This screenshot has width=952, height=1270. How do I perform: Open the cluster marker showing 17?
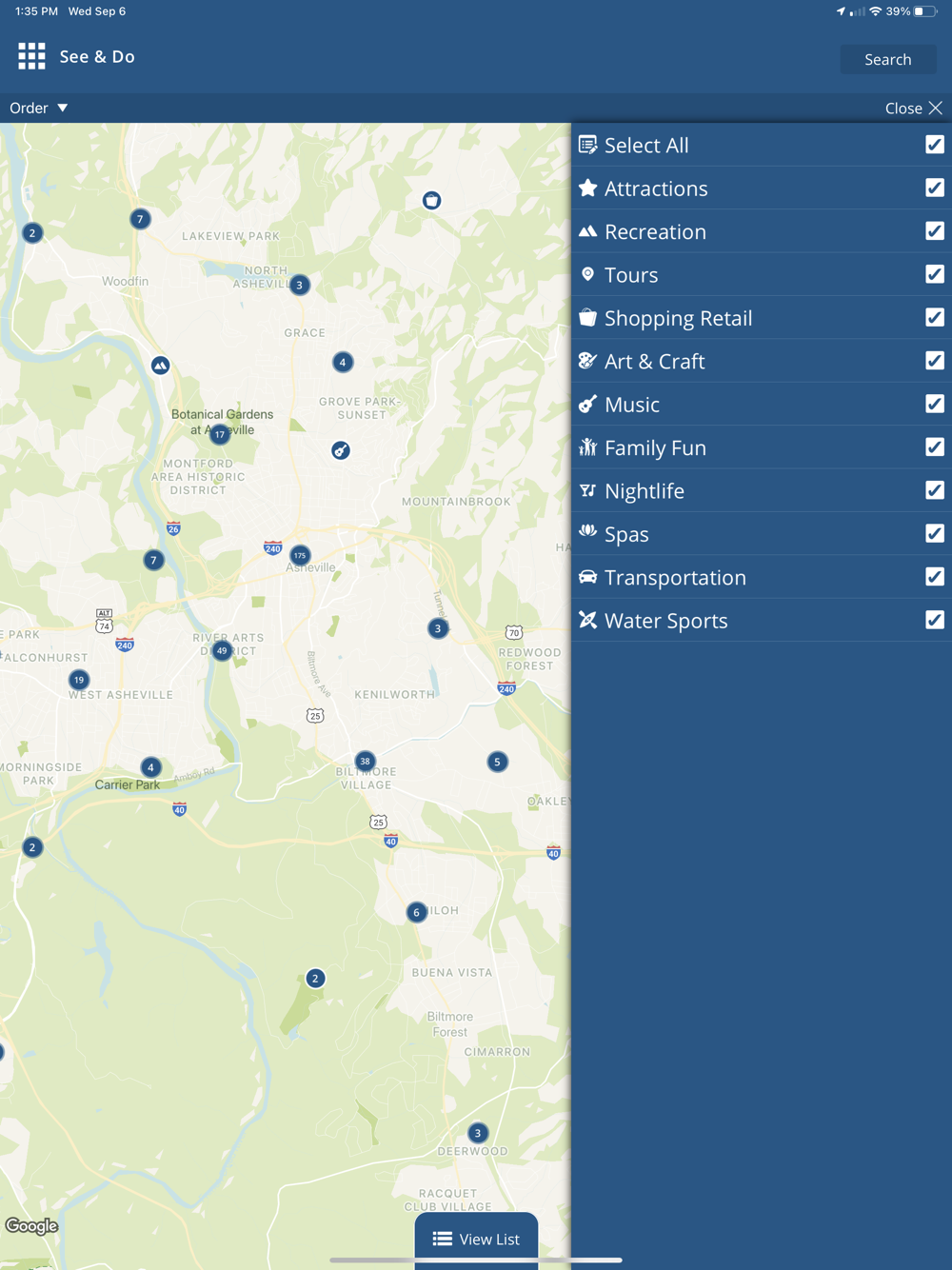[x=220, y=435]
